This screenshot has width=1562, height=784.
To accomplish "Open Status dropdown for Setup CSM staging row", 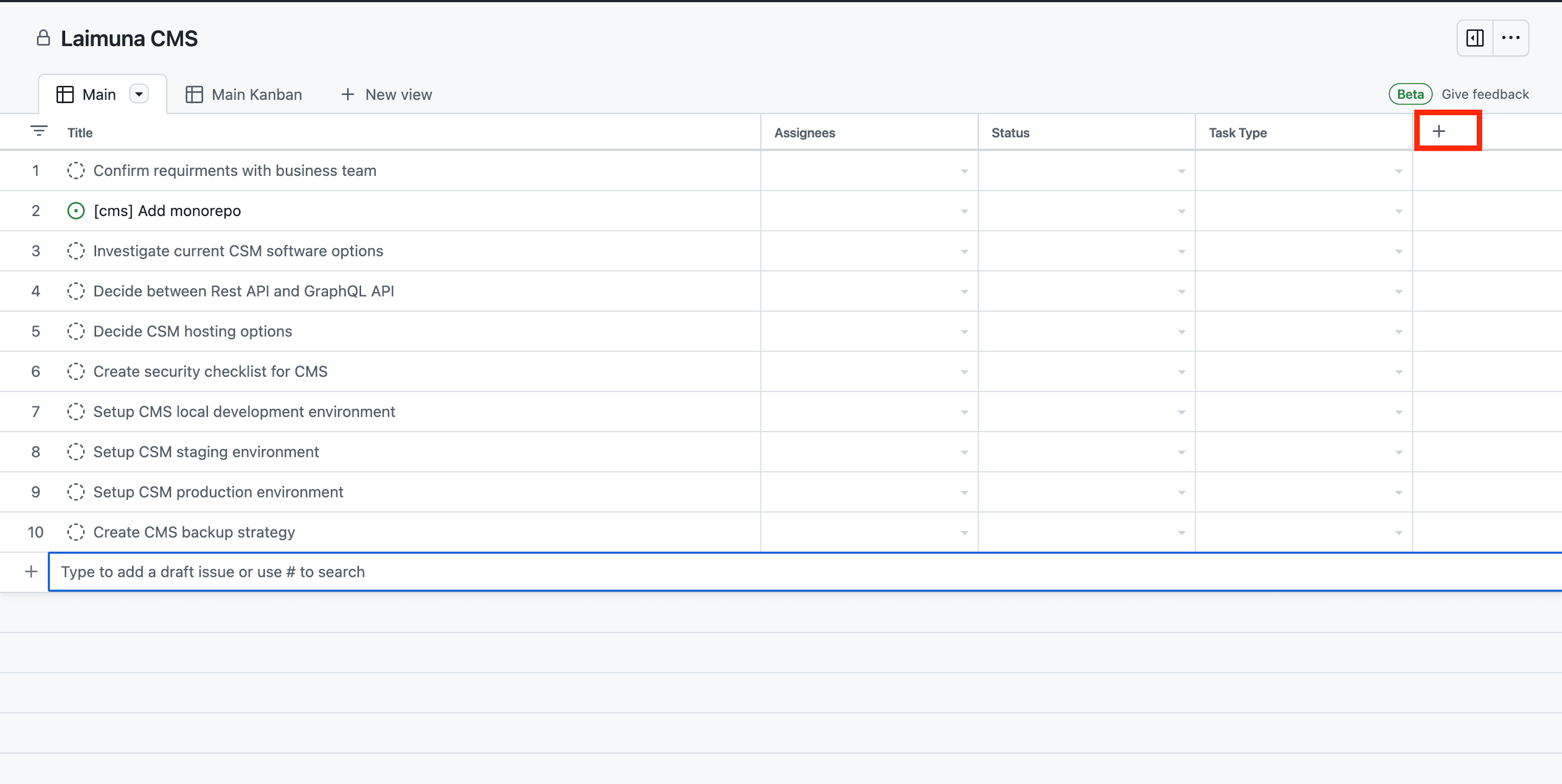I will 1181,452.
